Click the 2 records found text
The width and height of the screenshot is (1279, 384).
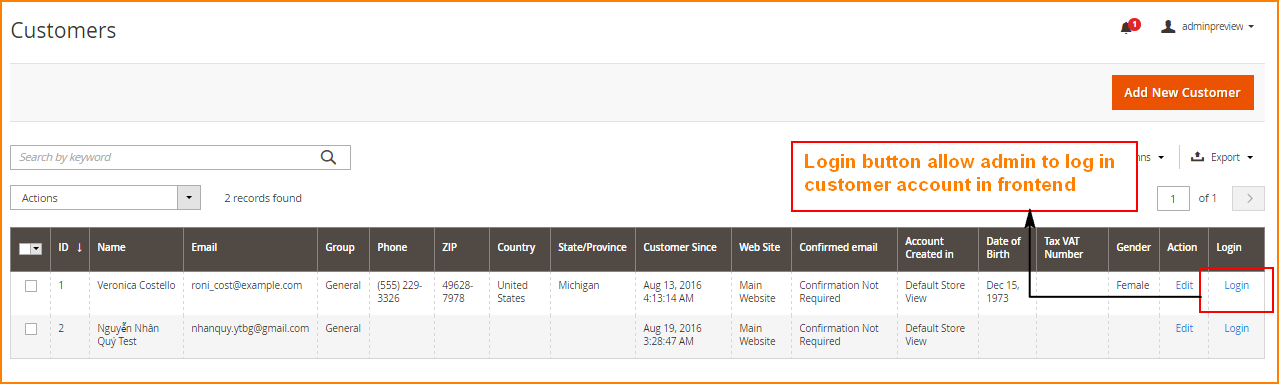(263, 198)
